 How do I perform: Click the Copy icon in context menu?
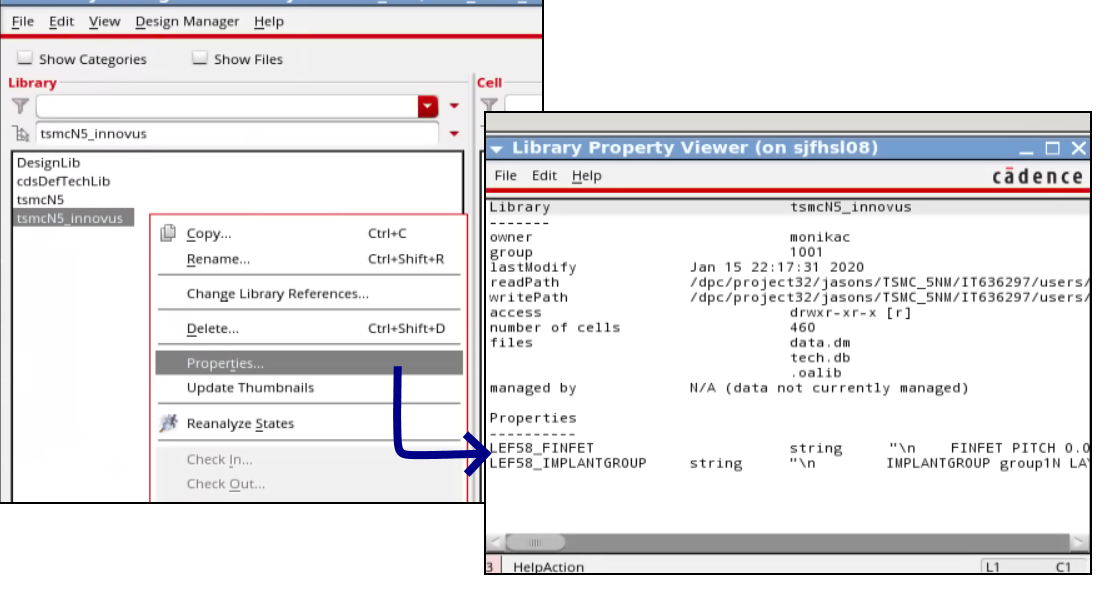tap(168, 233)
